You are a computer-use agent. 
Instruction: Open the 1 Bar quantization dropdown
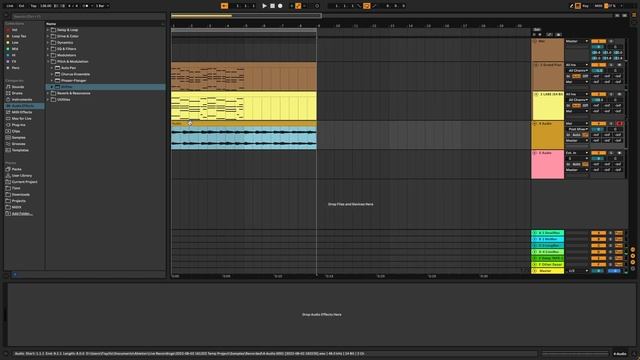tap(102, 6)
